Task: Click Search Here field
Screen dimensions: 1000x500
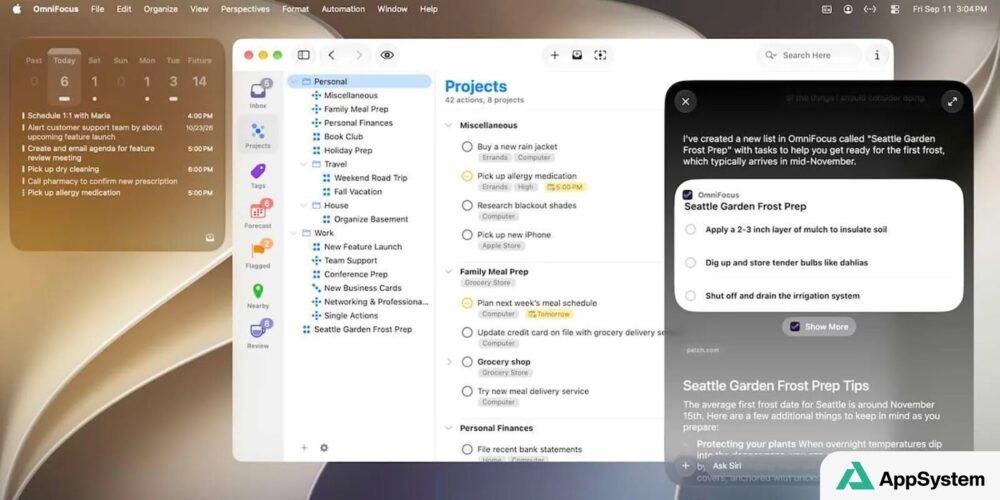Action: [809, 55]
